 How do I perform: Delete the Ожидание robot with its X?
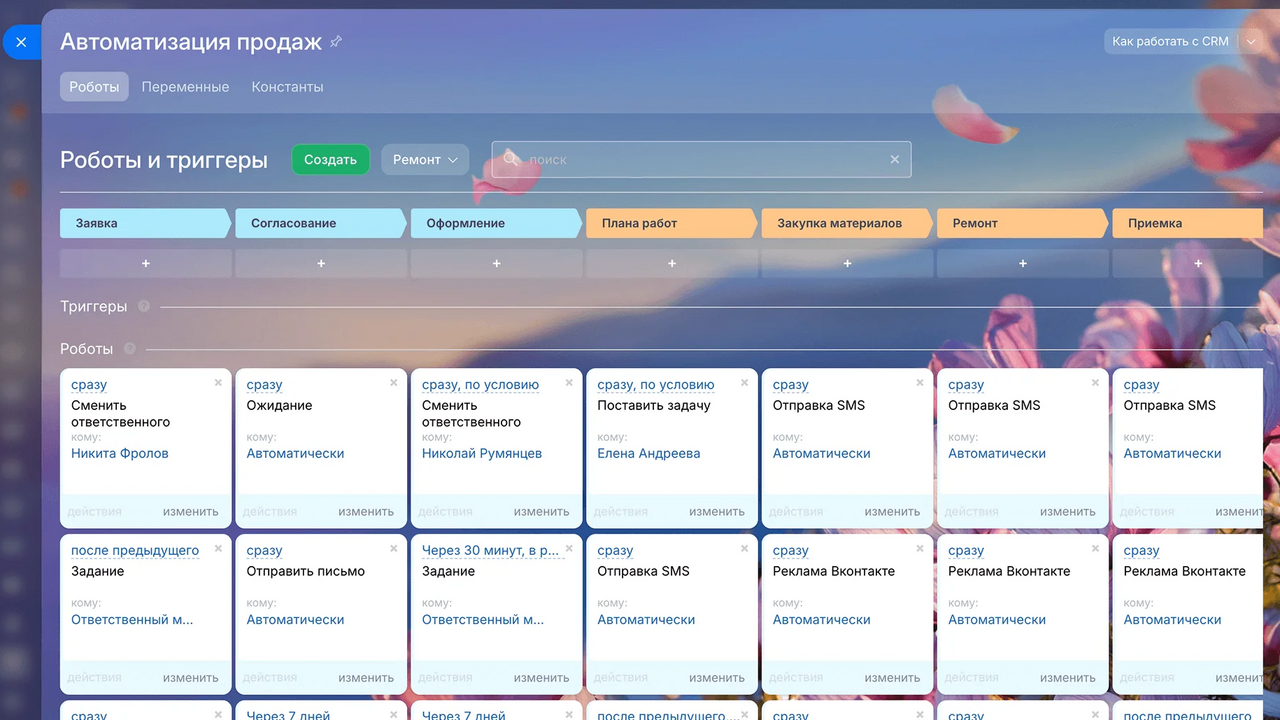click(x=394, y=383)
